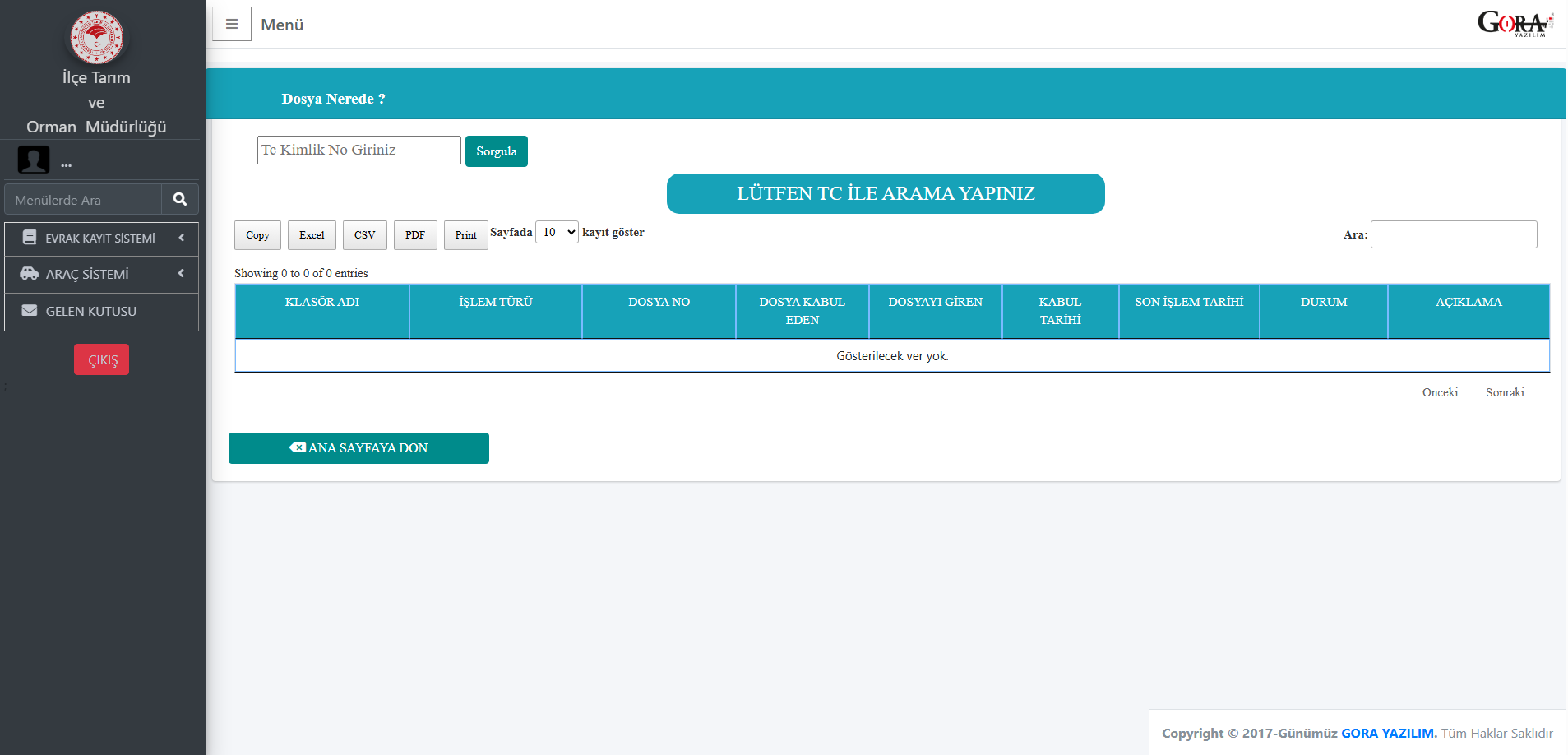Click the PDF export button
Image resolution: width=1568 pixels, height=755 pixels.
coord(415,235)
